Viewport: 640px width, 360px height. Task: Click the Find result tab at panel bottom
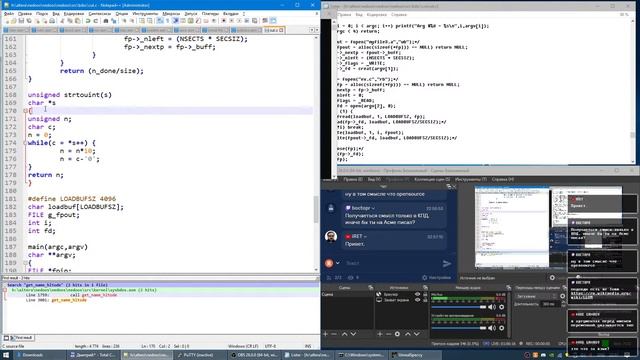21,338
